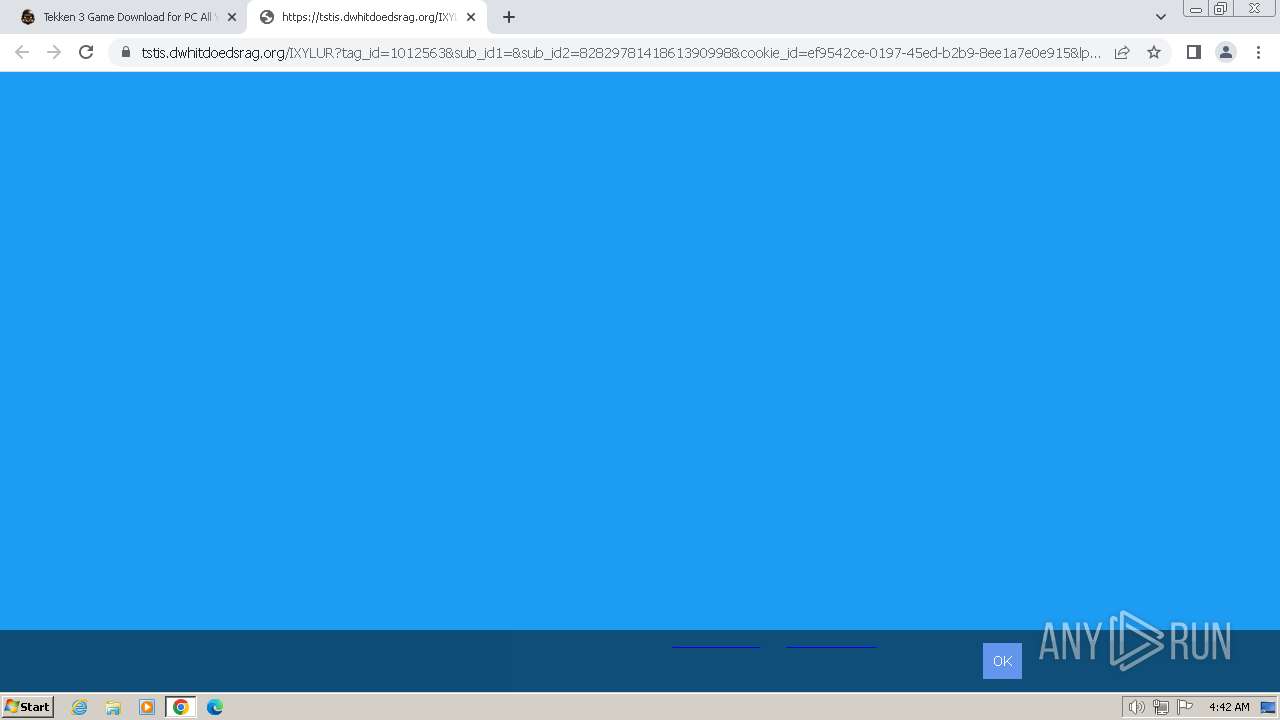Image resolution: width=1280 pixels, height=720 pixels.
Task: Open the network icon in the system tray
Action: pos(1161,707)
